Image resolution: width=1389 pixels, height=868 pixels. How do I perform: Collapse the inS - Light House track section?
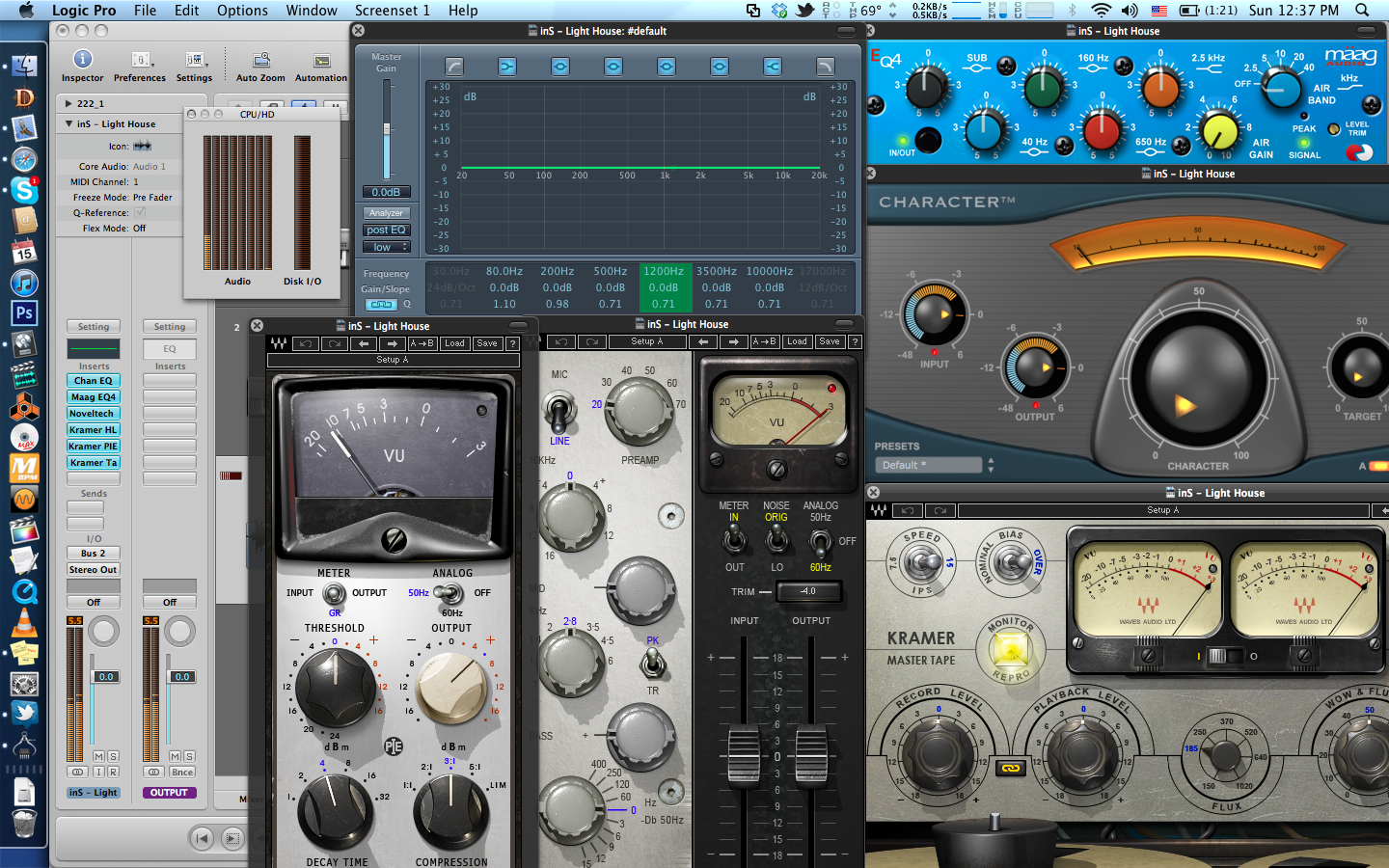[x=68, y=123]
